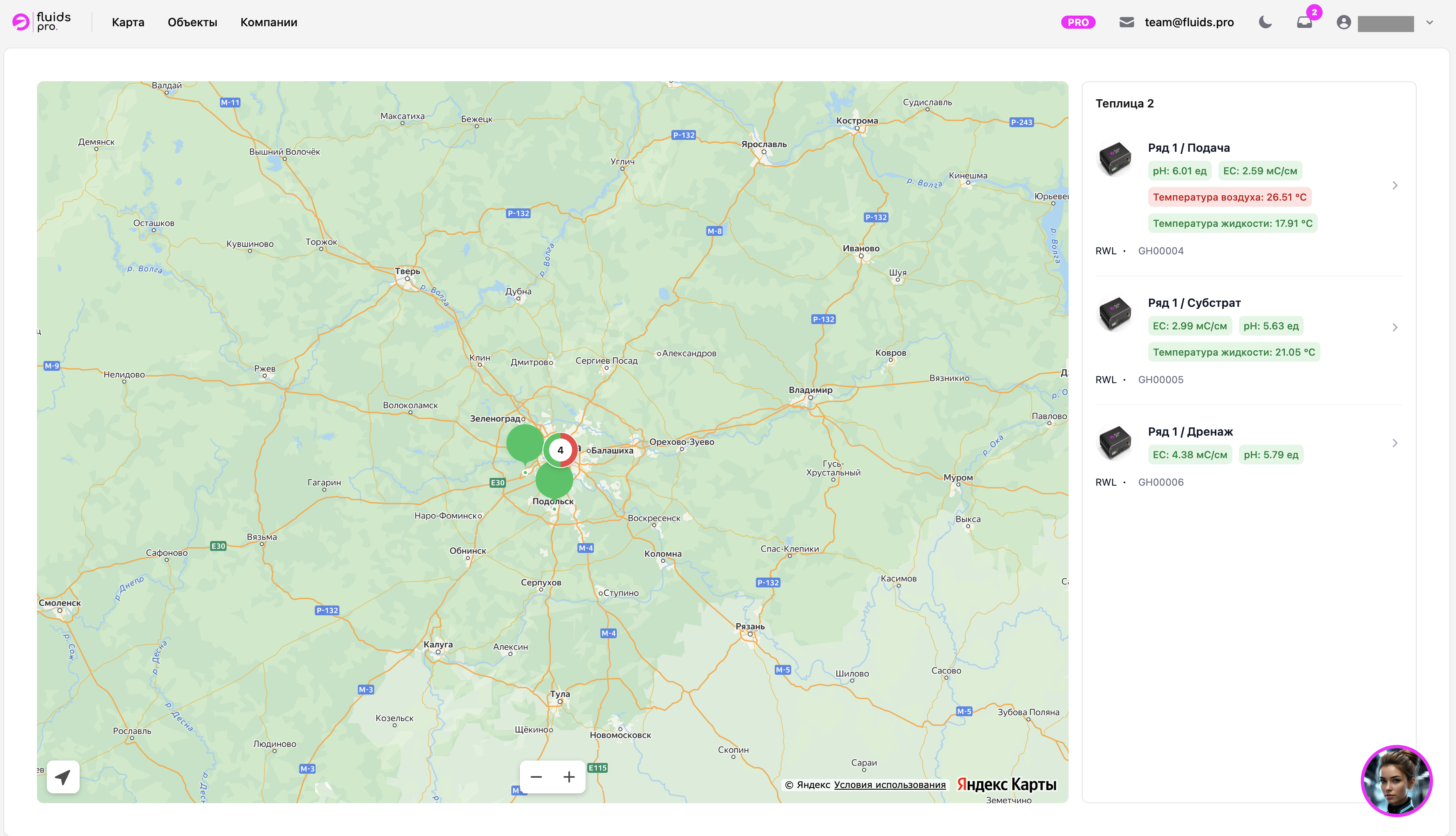
Task: Click the mail envelope icon
Action: pyautogui.click(x=1126, y=23)
